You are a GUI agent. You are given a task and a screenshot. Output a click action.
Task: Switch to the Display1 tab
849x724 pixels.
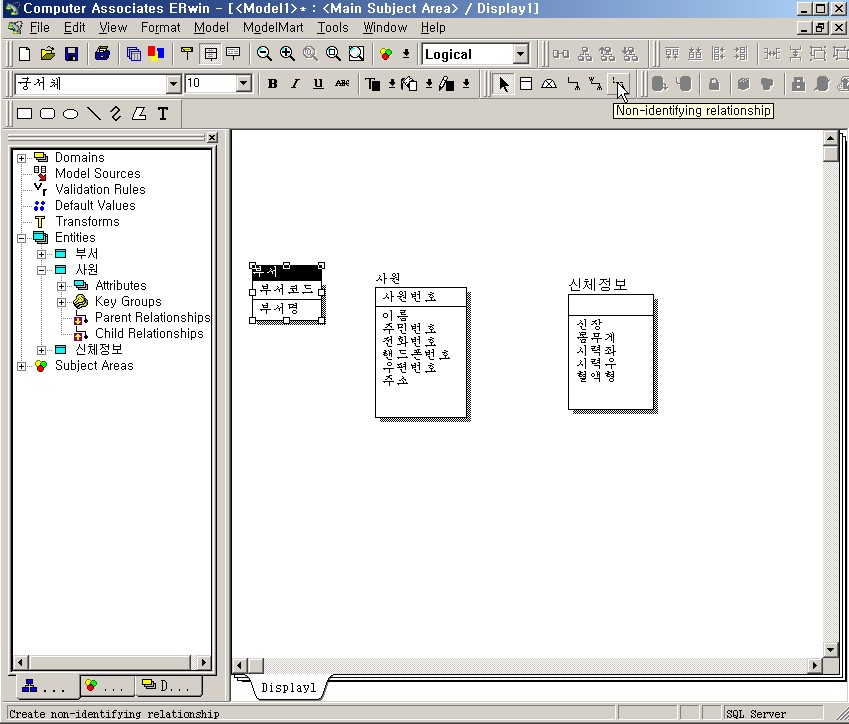point(288,688)
